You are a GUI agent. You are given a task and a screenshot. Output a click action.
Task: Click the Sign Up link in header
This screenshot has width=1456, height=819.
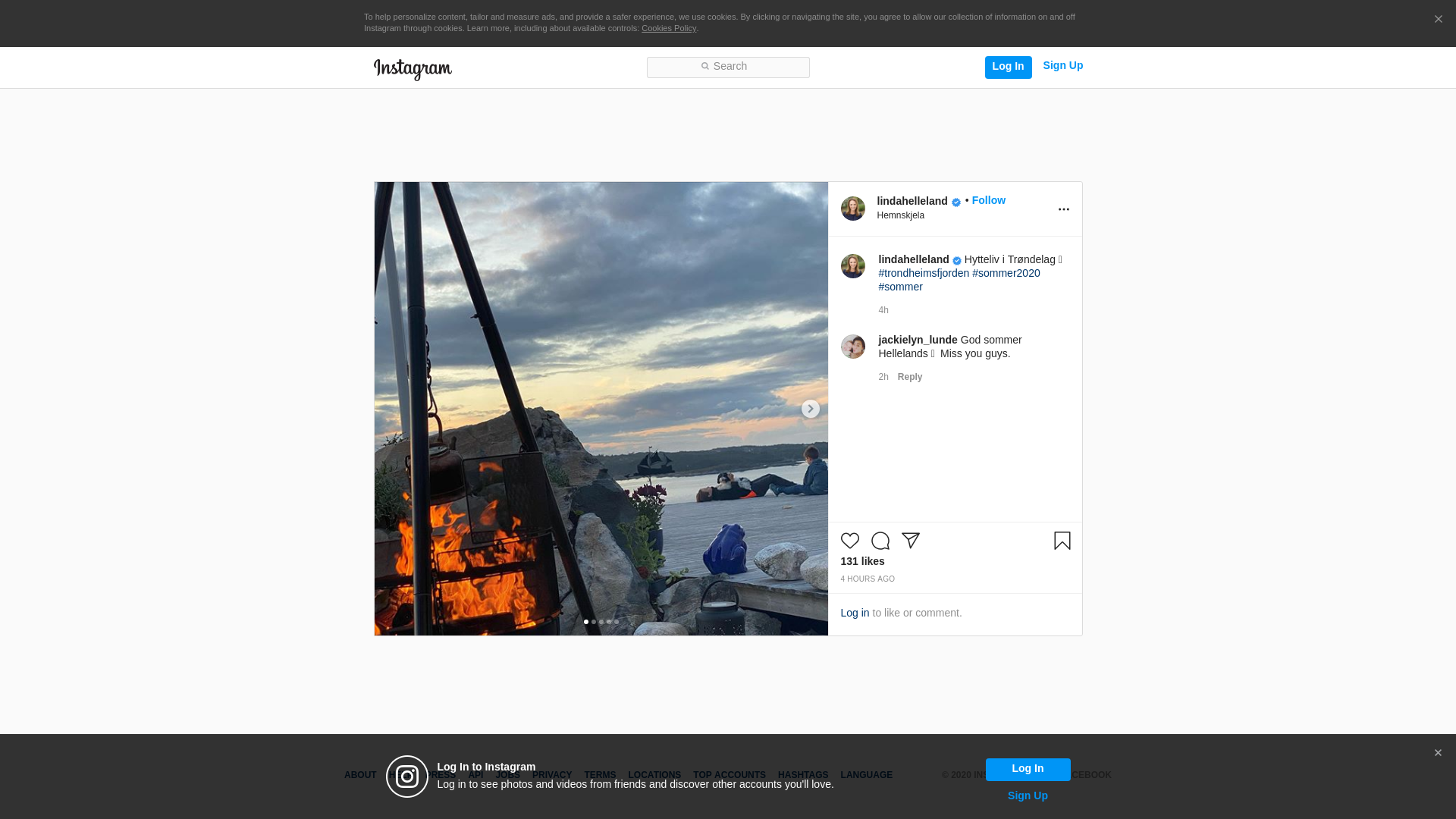(x=1062, y=66)
